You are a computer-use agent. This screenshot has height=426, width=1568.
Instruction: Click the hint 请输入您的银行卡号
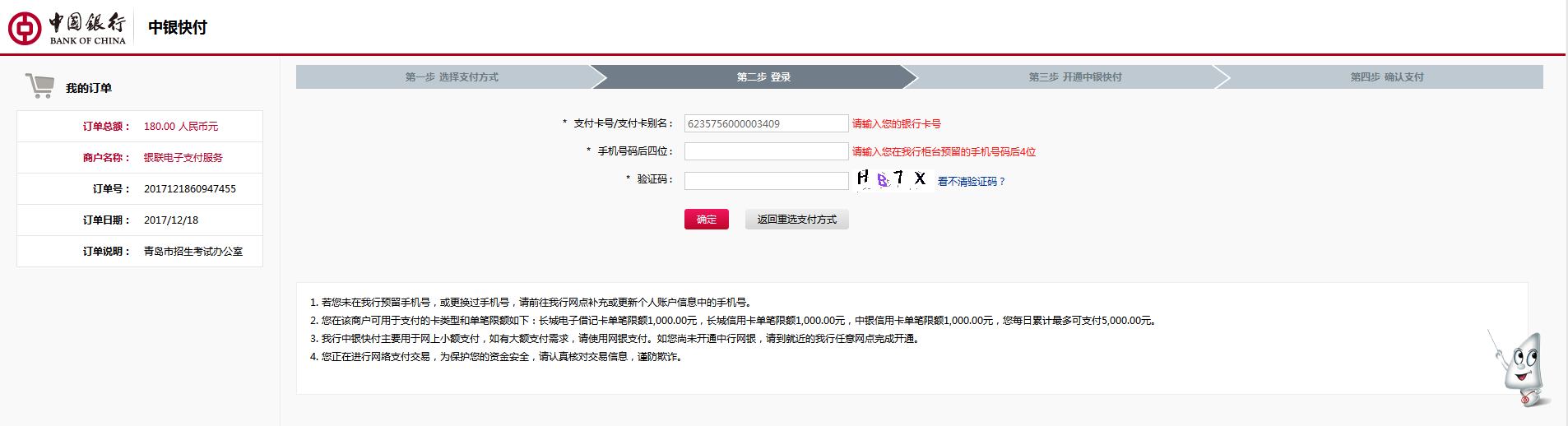[x=897, y=124]
